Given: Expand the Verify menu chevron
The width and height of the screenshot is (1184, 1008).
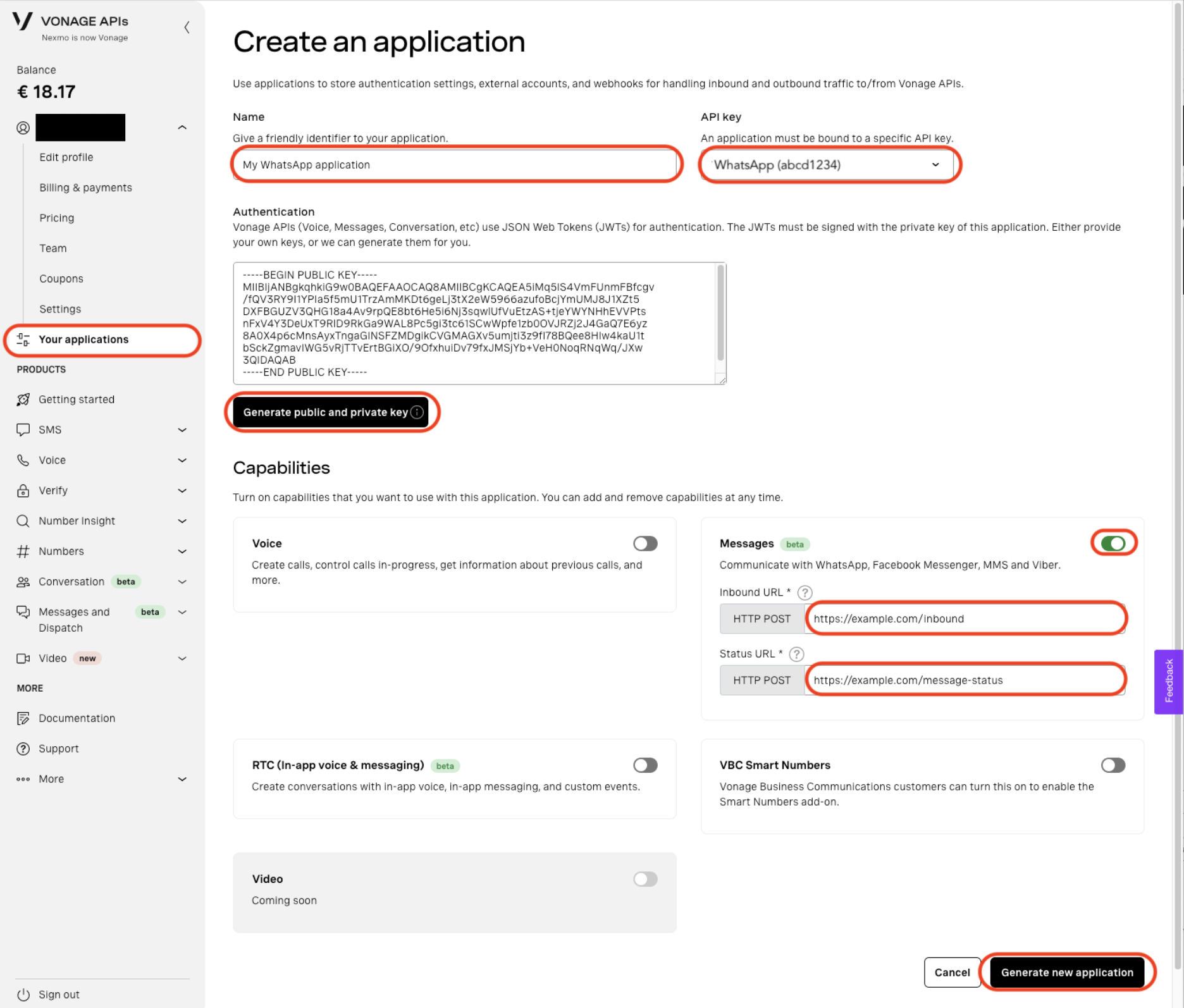Looking at the screenshot, I should (182, 491).
